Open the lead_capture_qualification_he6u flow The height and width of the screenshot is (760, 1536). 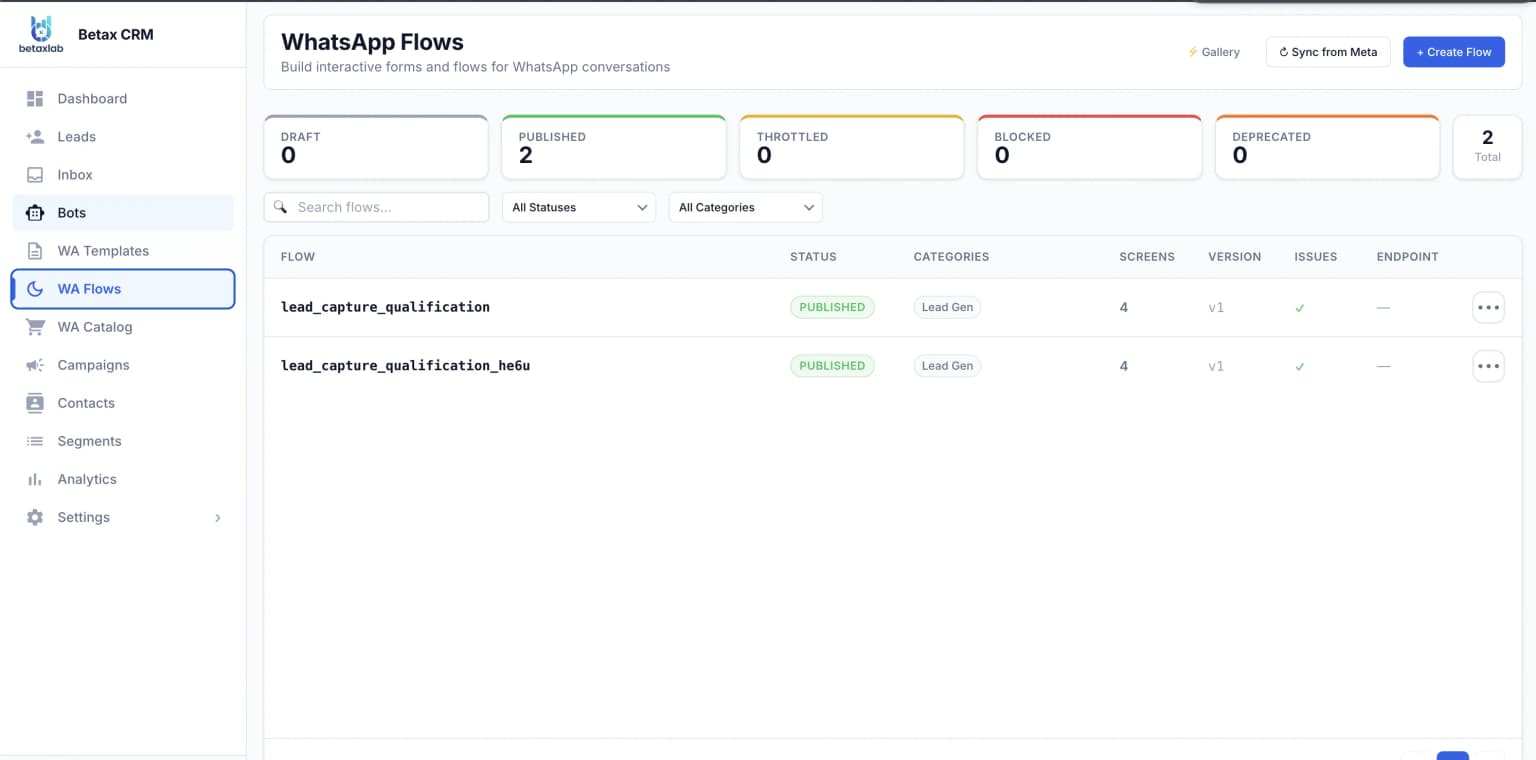405,366
